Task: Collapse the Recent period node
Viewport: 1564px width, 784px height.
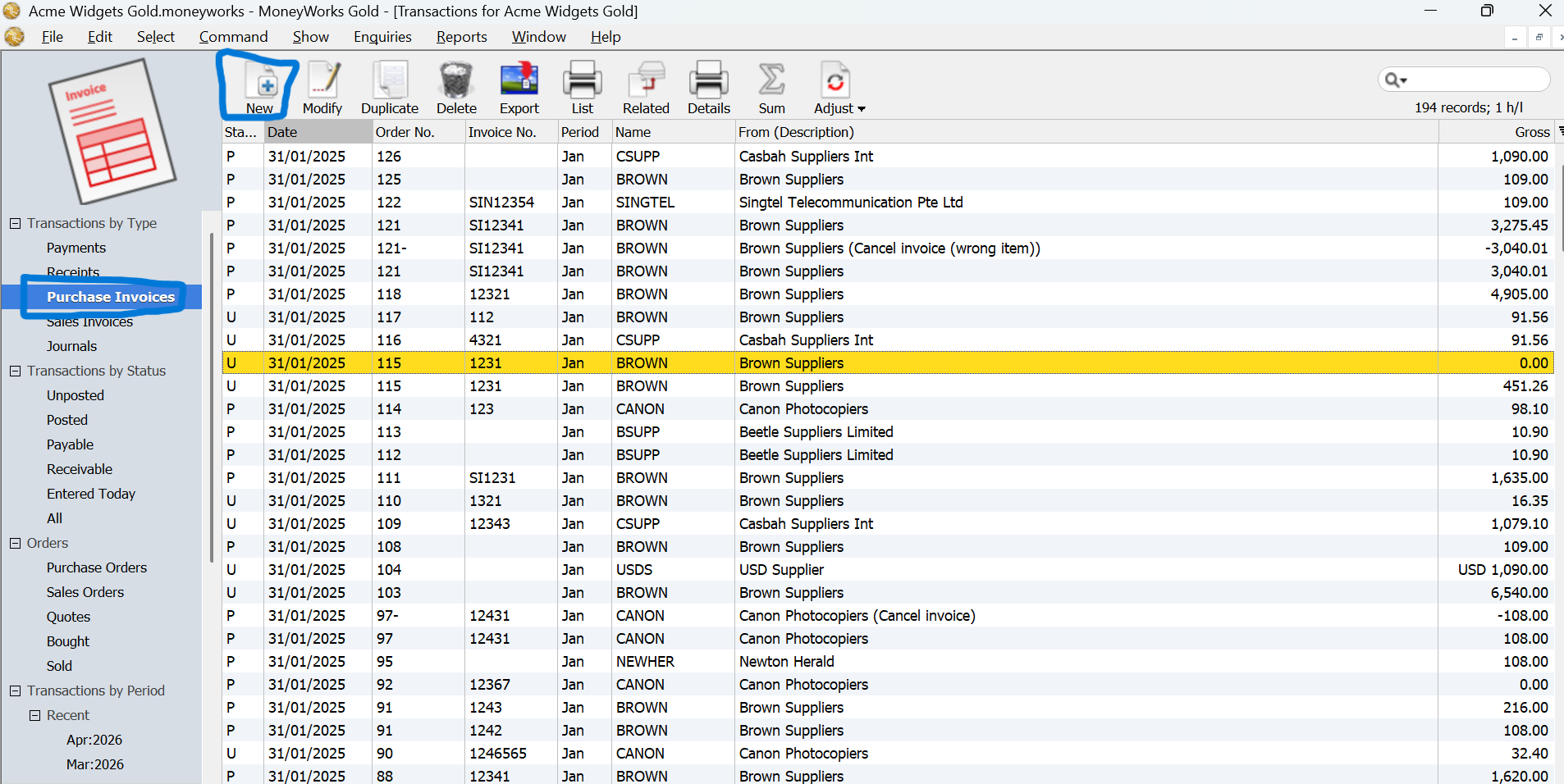Action: (x=35, y=715)
